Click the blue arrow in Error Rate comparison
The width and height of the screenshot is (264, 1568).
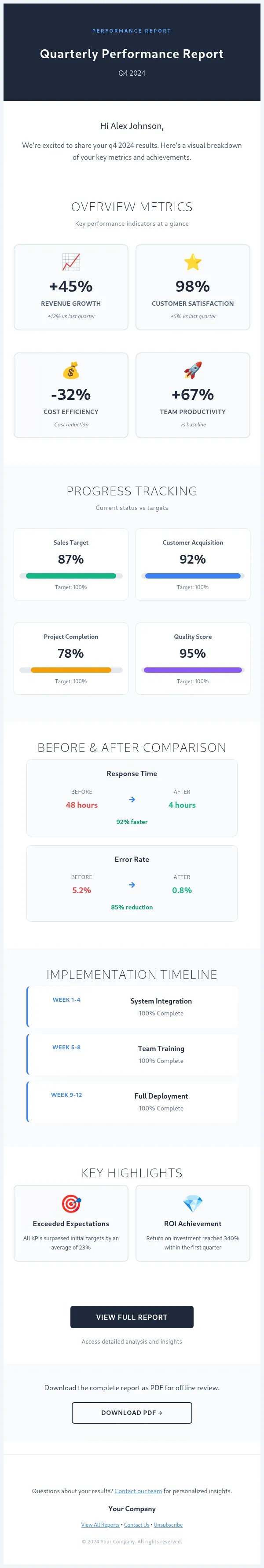pyautogui.click(x=132, y=886)
